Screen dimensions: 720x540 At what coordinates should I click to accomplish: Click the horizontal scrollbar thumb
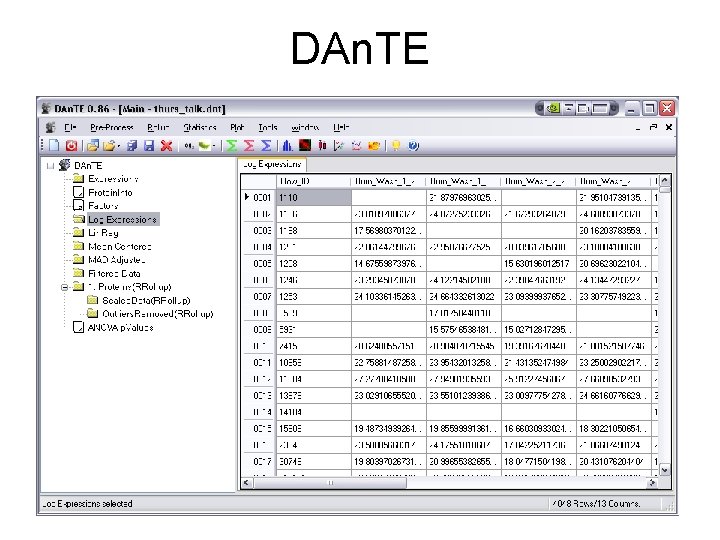tap(330, 483)
